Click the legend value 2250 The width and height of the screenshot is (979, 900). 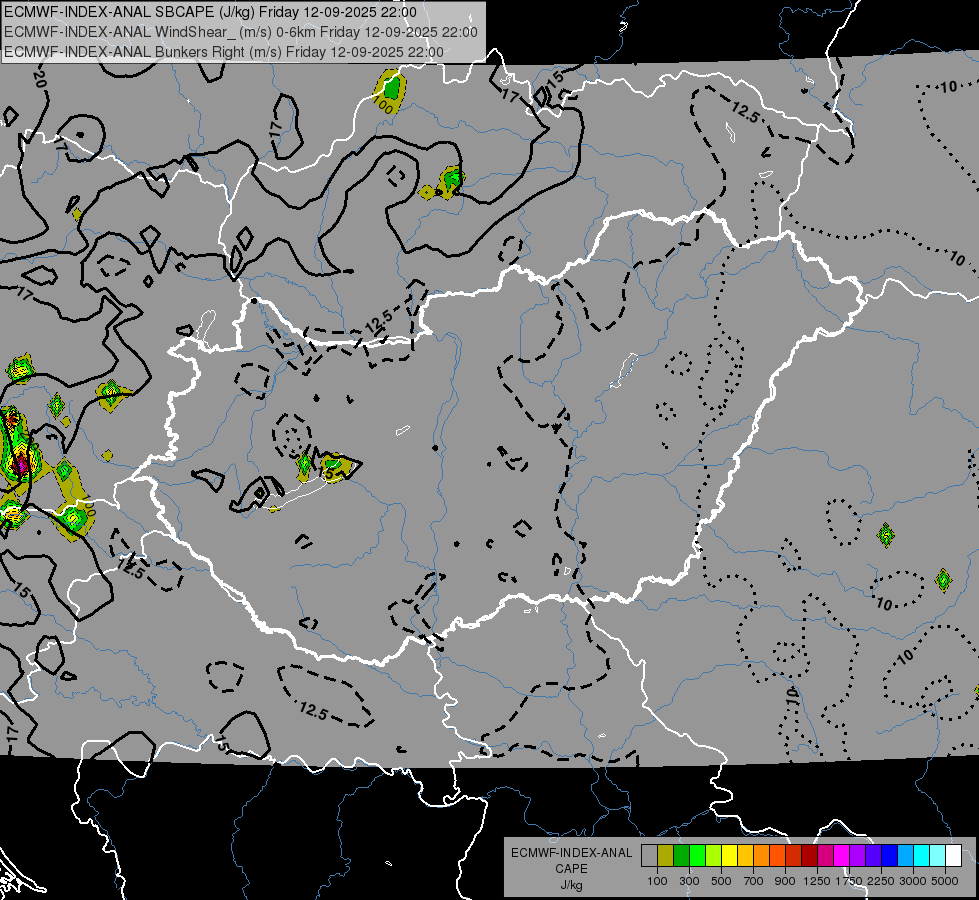click(x=881, y=881)
